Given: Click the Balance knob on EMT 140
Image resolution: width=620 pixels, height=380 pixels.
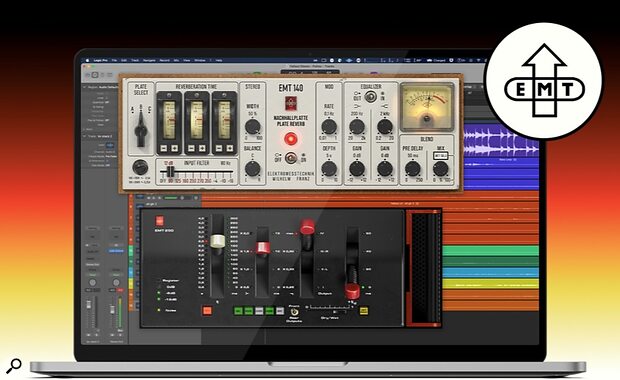Looking at the screenshot, I should coord(252,169).
